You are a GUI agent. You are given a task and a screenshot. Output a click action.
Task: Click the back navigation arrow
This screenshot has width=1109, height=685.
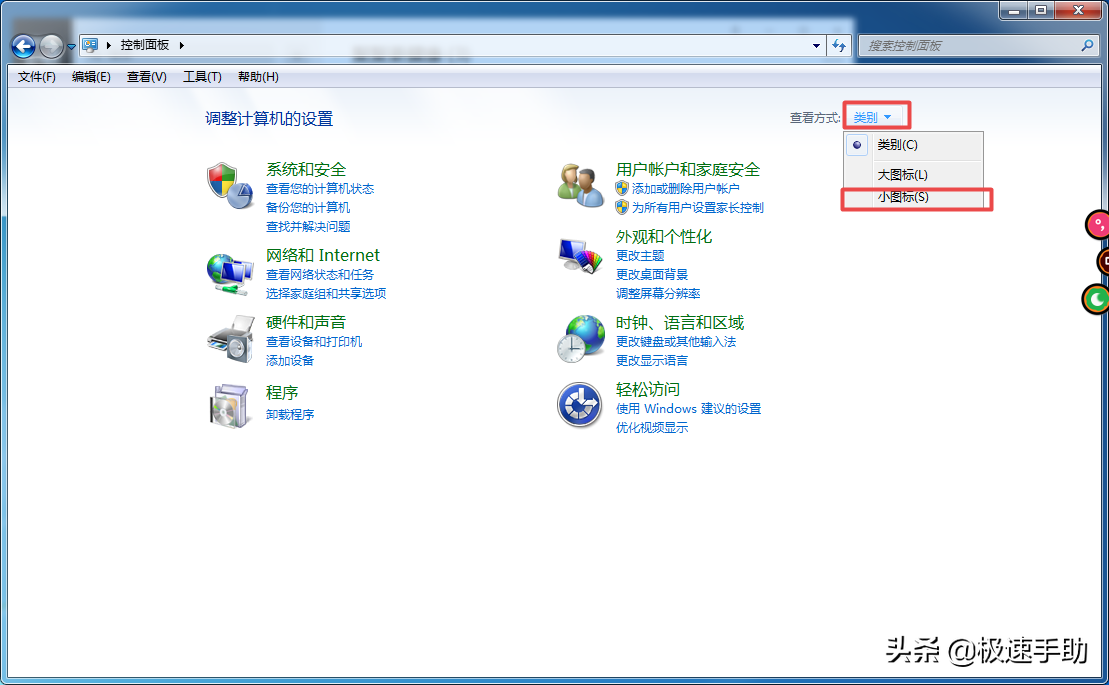pyautogui.click(x=22, y=46)
